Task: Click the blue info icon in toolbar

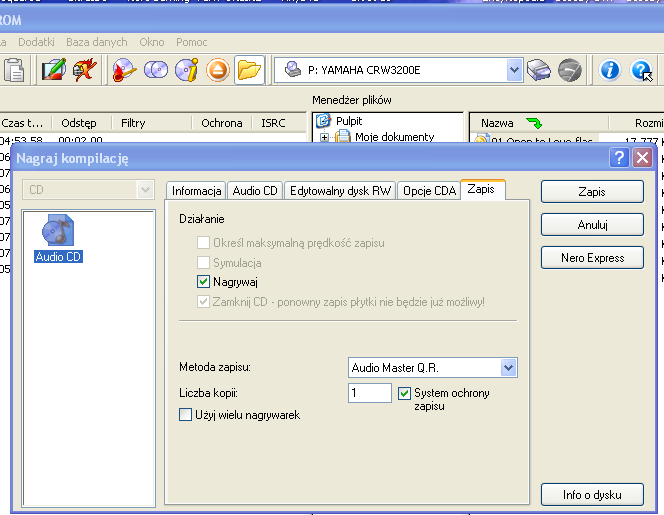Action: coord(610,70)
